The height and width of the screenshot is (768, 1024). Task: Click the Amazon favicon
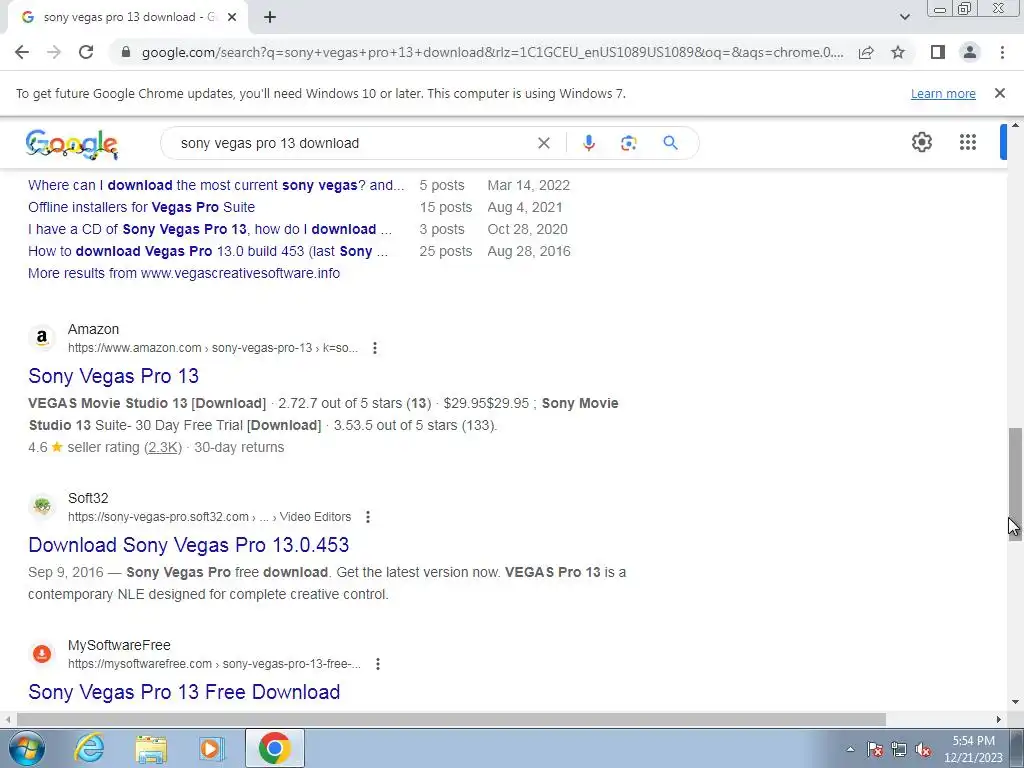click(x=42, y=338)
